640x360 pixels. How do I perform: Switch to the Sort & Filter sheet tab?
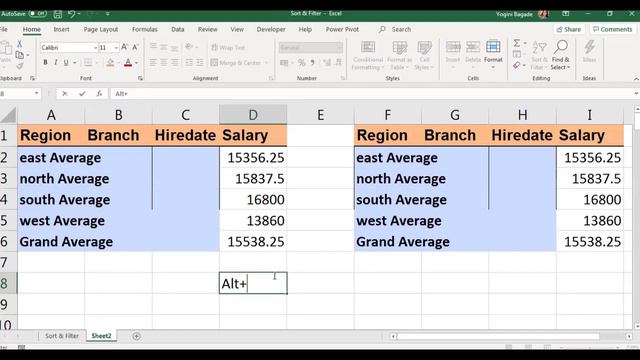[62, 336]
